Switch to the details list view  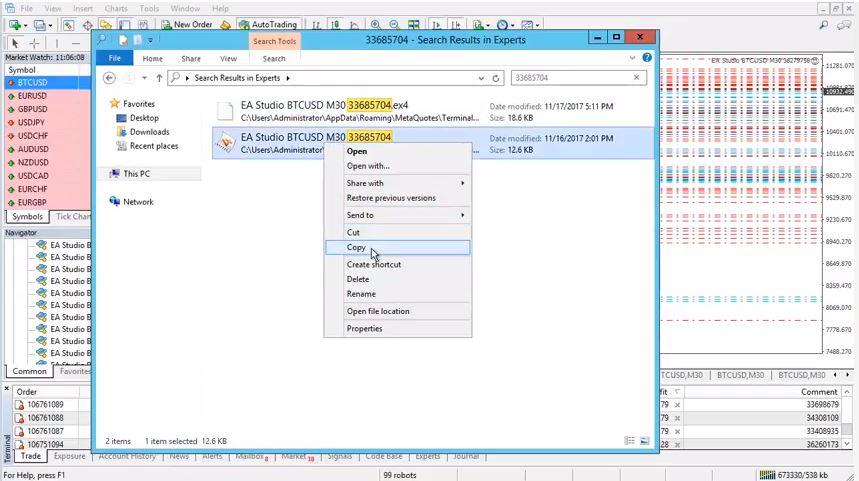click(630, 441)
